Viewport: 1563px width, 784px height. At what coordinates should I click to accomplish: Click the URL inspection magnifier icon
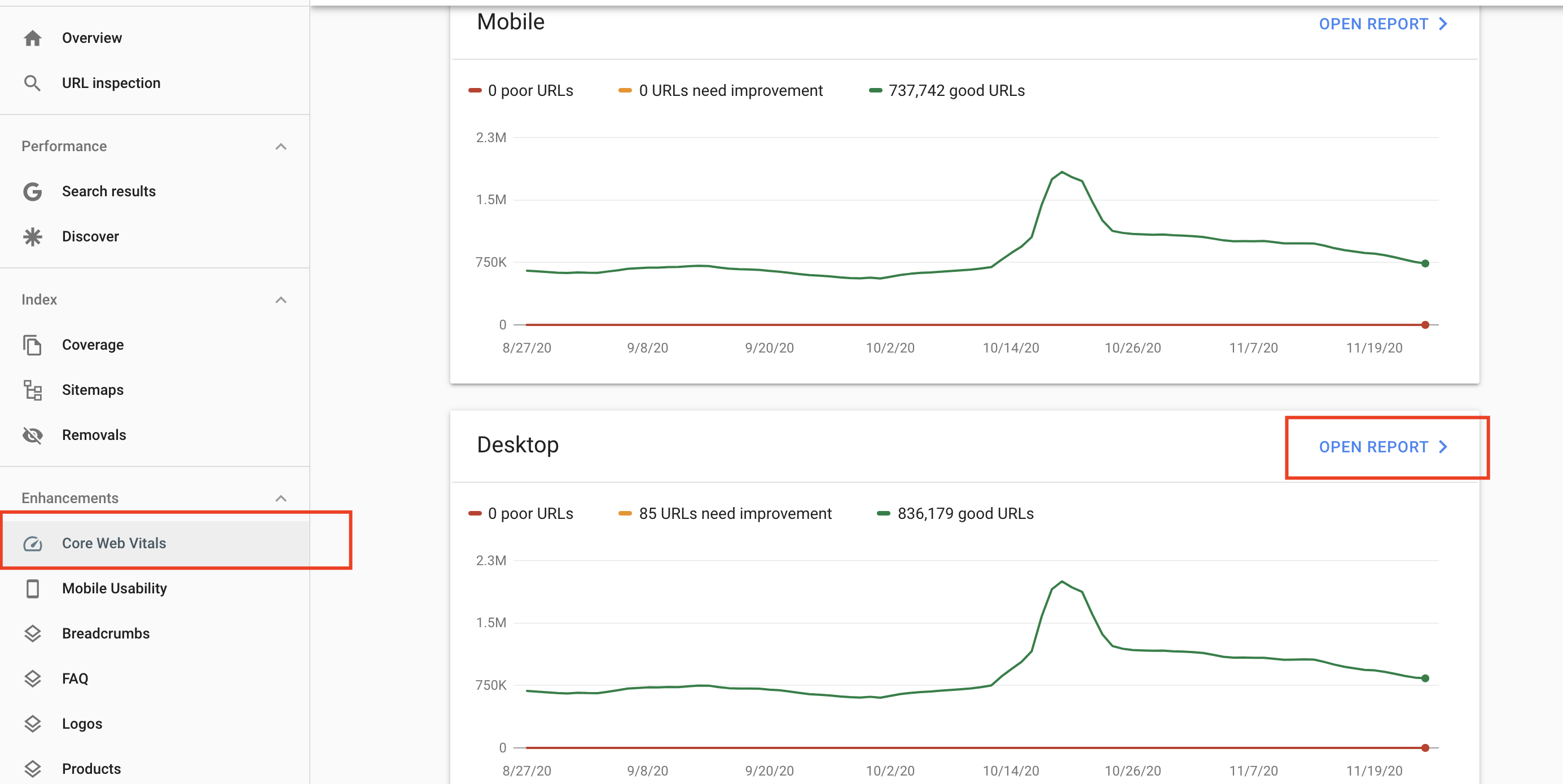[32, 83]
